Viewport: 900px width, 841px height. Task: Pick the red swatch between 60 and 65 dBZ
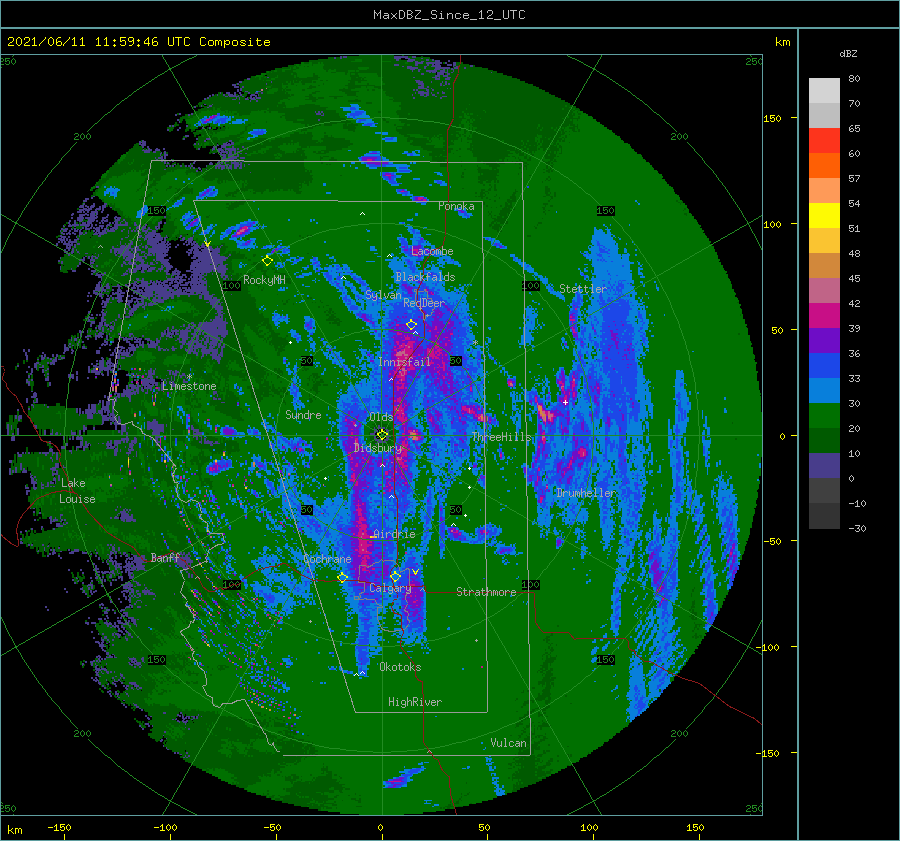pos(824,141)
